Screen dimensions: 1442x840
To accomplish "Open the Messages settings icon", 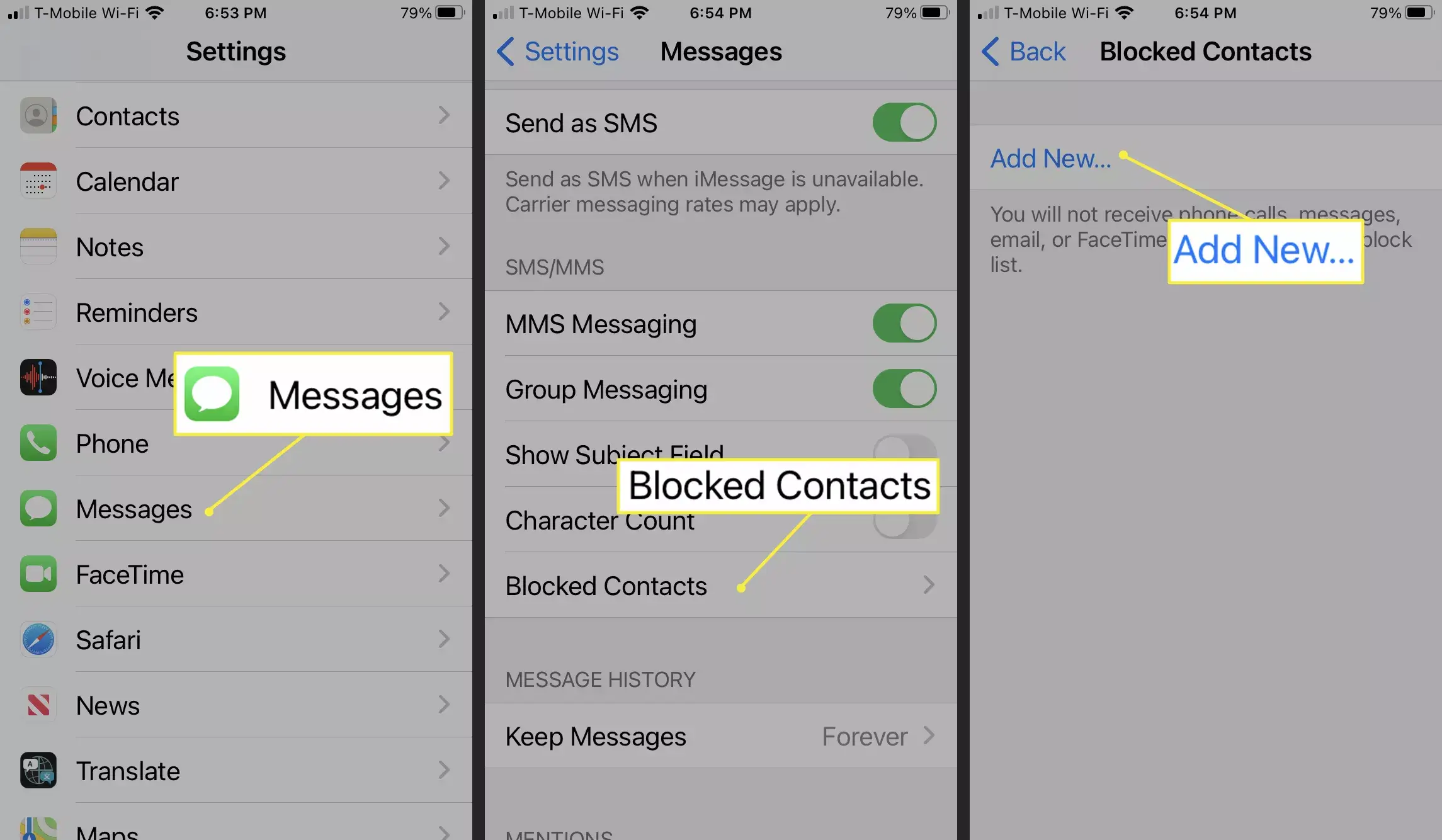I will pyautogui.click(x=37, y=508).
